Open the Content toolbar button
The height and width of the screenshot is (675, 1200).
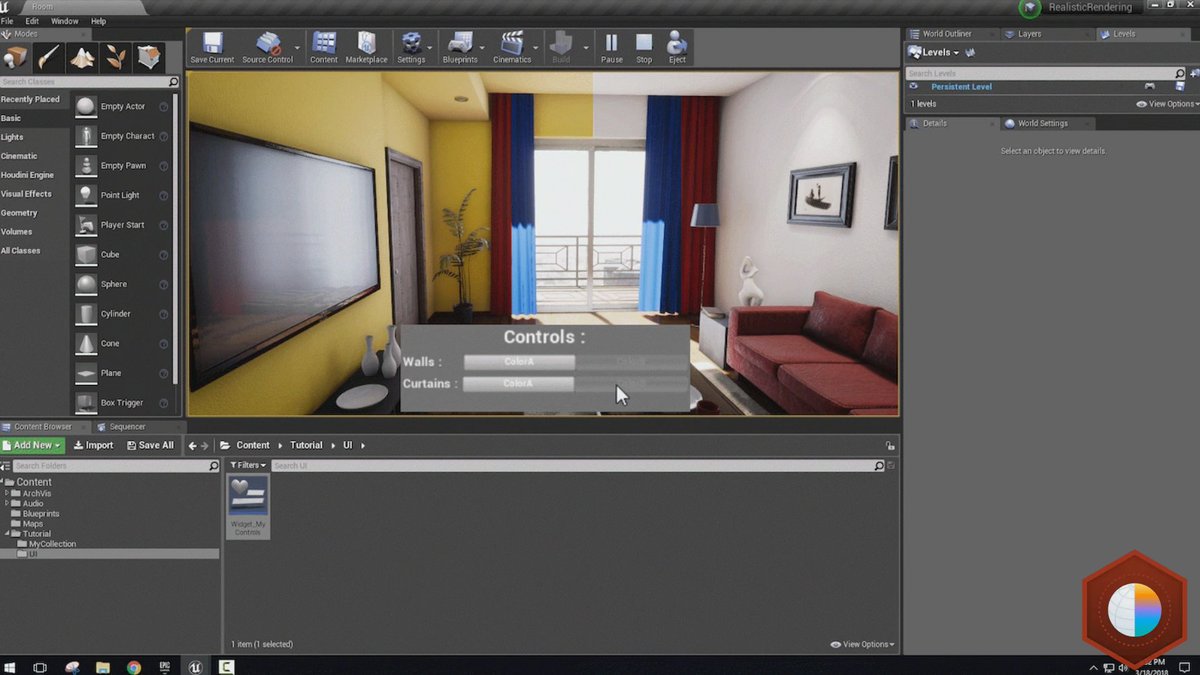324,48
